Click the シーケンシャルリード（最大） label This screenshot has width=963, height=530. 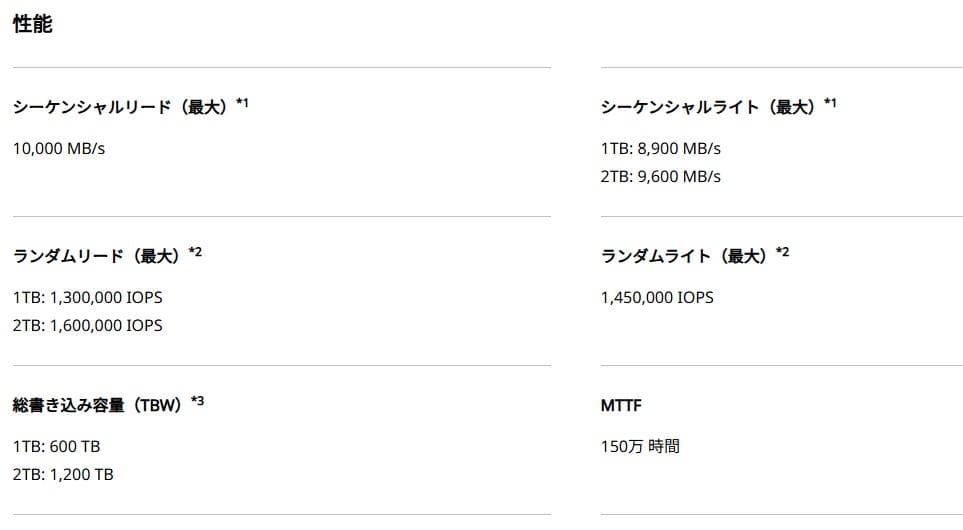tap(122, 107)
